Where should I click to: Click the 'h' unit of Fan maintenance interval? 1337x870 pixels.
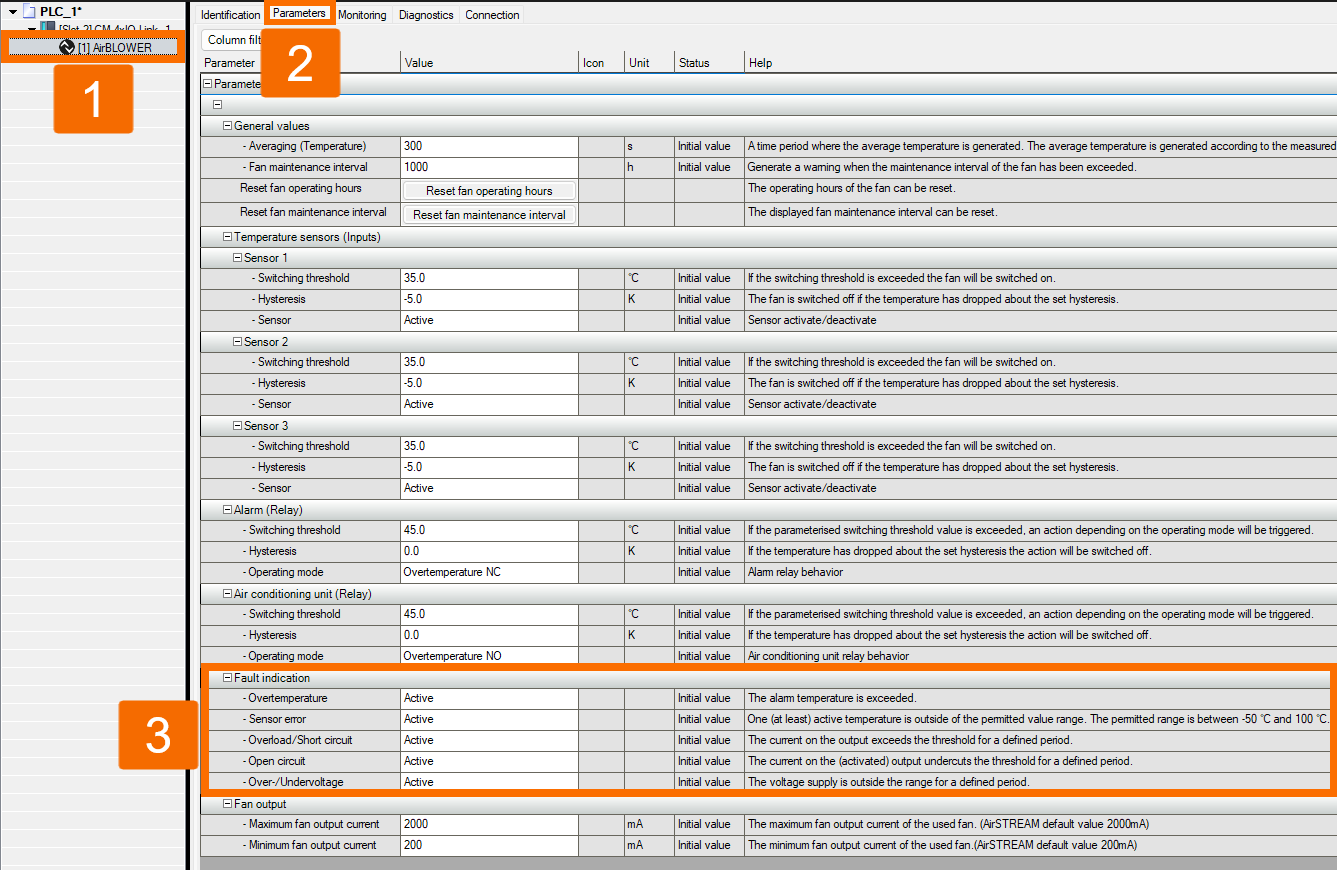point(630,167)
